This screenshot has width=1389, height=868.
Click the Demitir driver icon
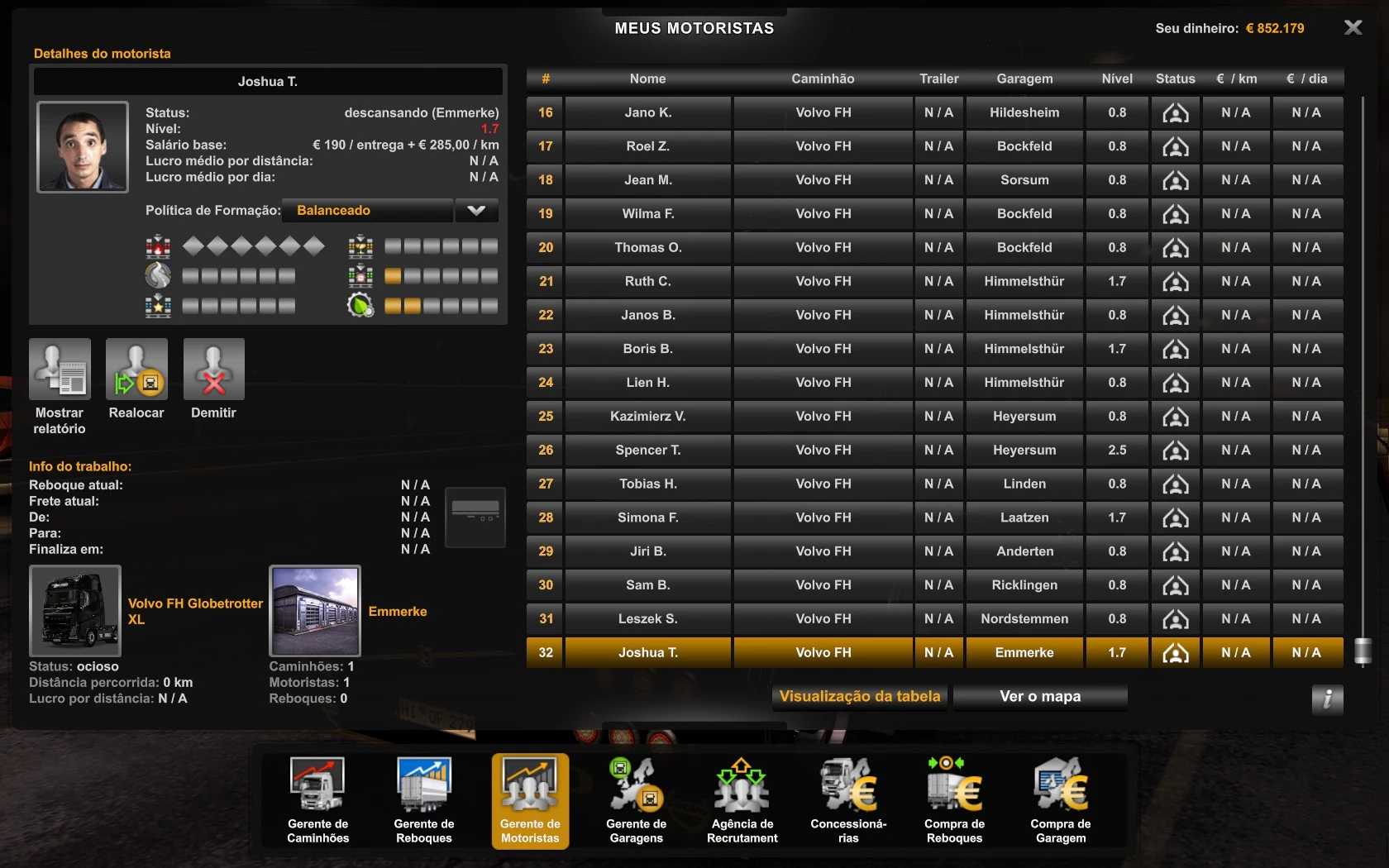(x=213, y=370)
